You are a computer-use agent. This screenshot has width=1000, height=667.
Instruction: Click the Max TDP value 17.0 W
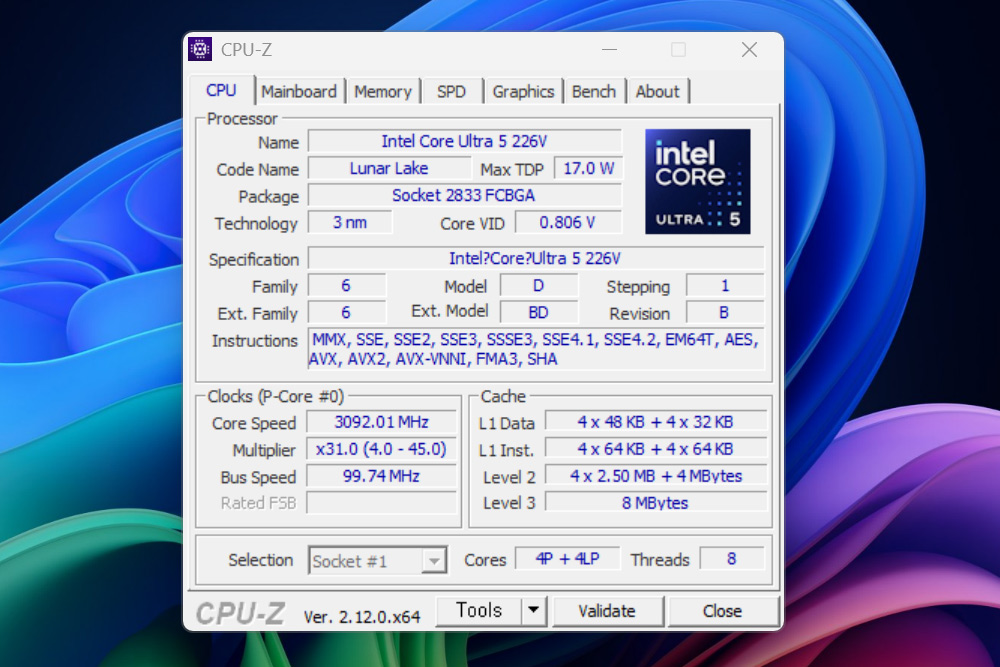(x=588, y=169)
